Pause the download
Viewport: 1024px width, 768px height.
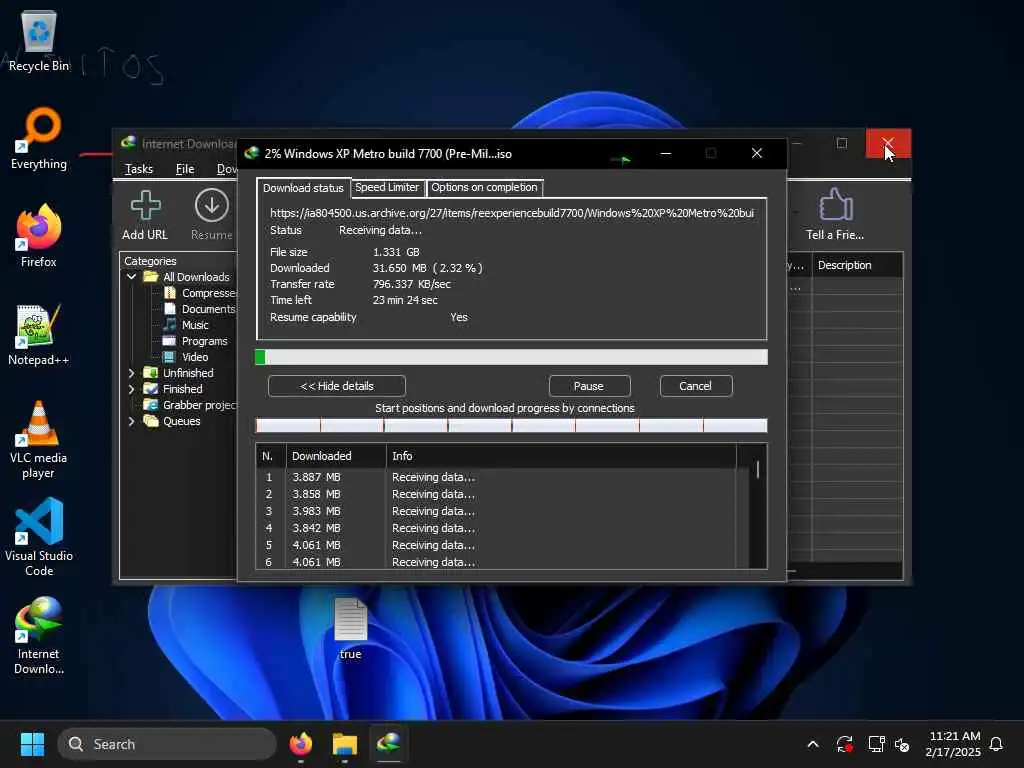click(x=589, y=386)
